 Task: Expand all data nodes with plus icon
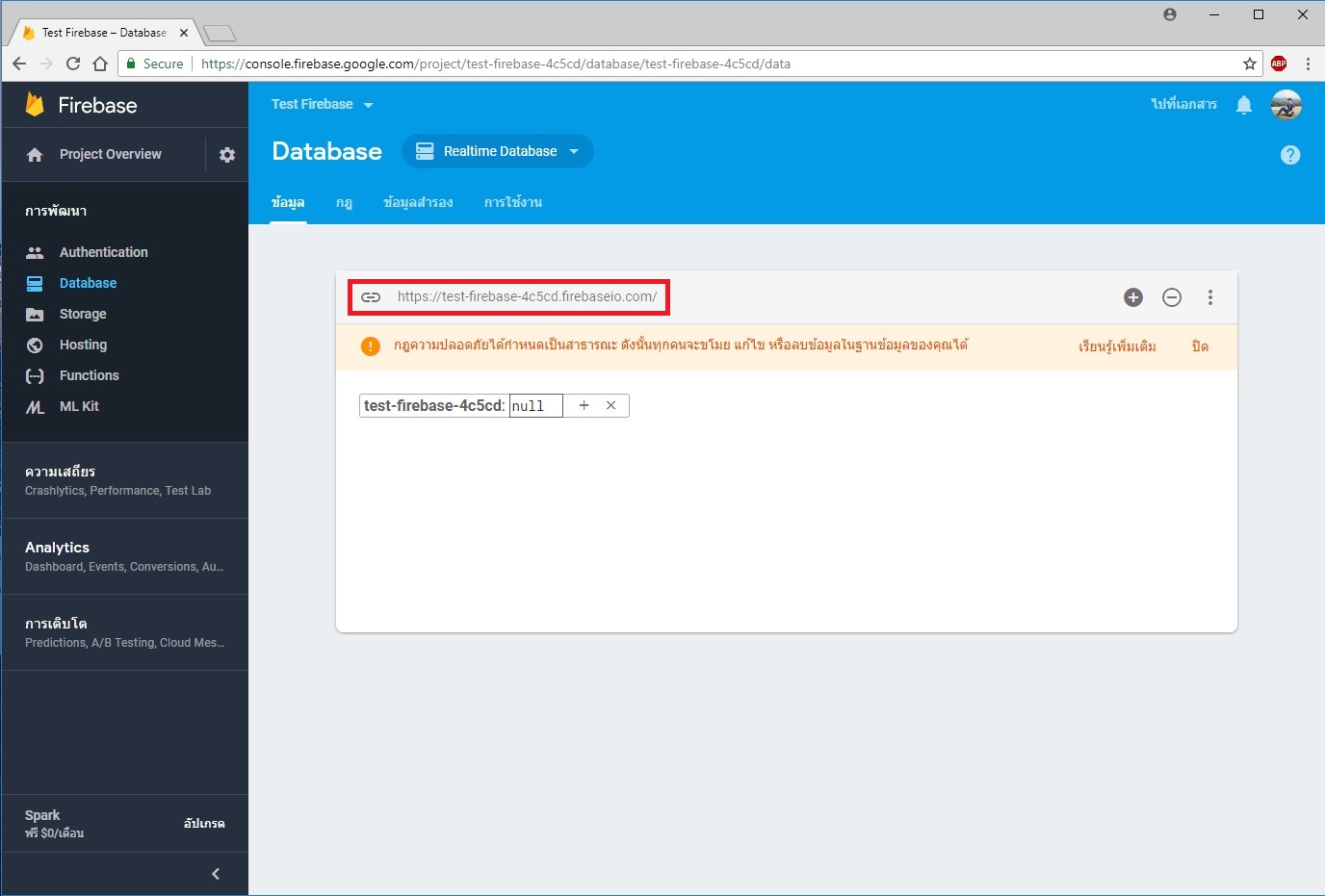point(1132,297)
